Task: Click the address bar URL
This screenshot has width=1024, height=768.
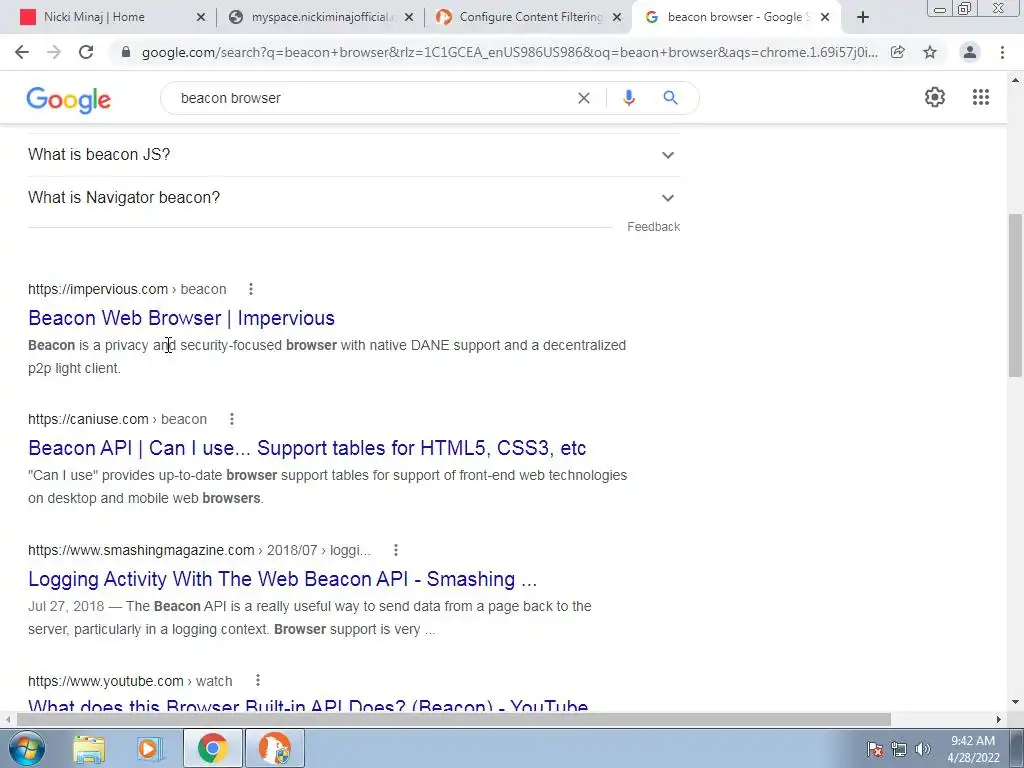Action: tap(509, 52)
